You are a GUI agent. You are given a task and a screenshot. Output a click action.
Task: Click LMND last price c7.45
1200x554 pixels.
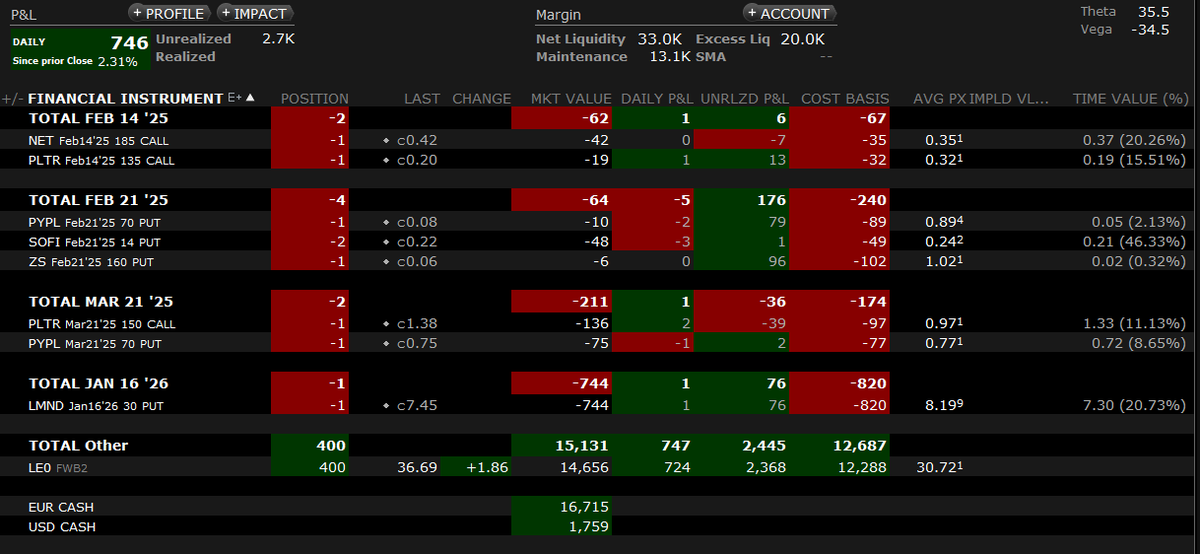[x=416, y=405]
